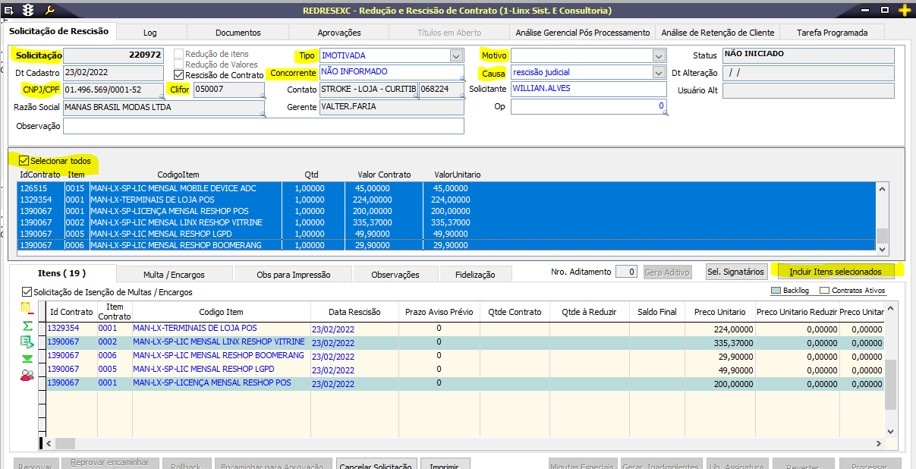
Task: Toggle Solicitação de Isenção de Multas checkbox
Action: click(x=27, y=292)
